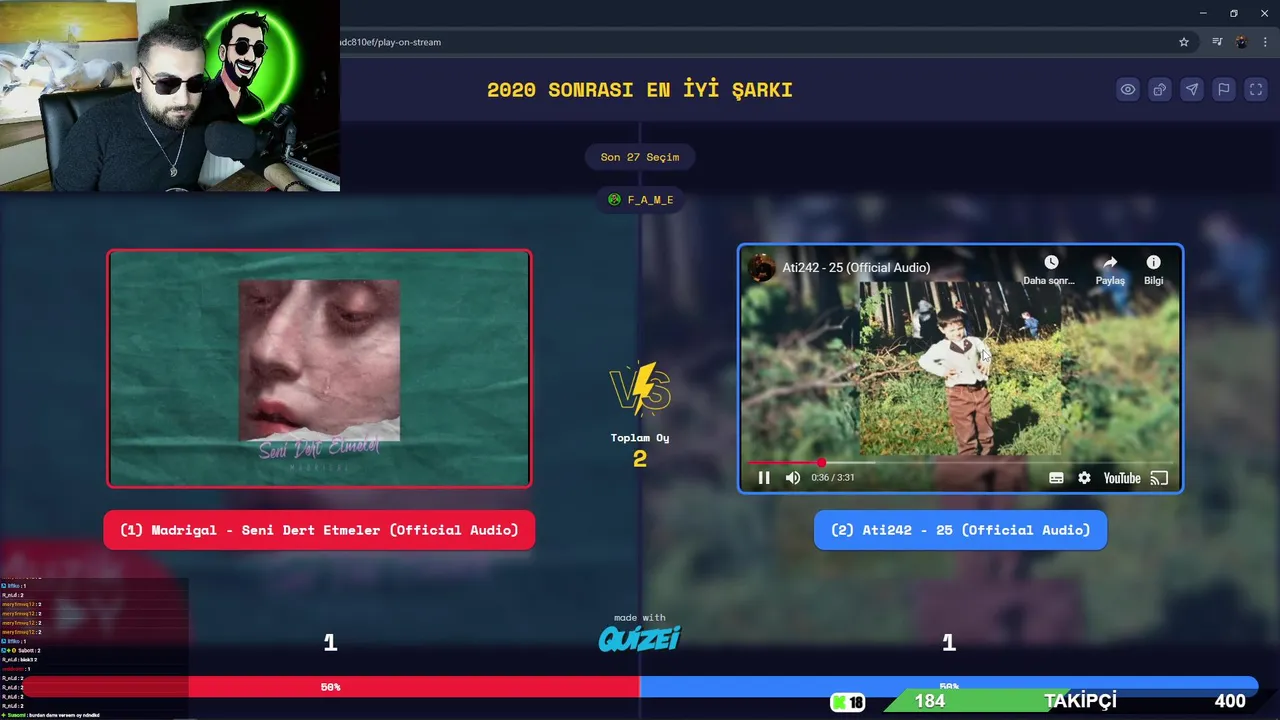
Task: Bookmark this page with the star icon
Action: pos(1184,42)
